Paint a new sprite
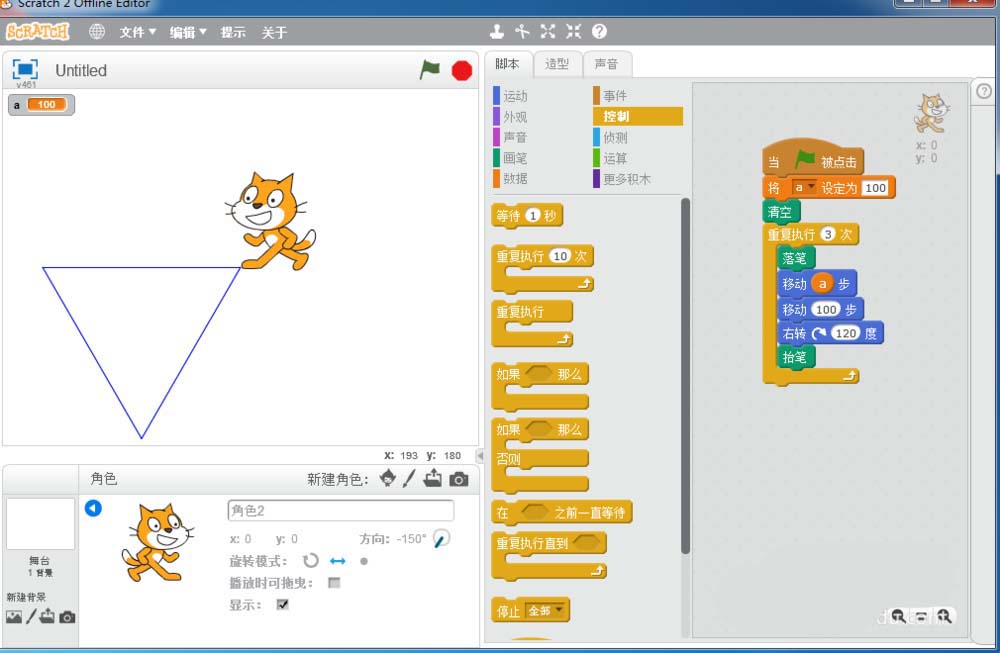1000x653 pixels. [x=409, y=478]
